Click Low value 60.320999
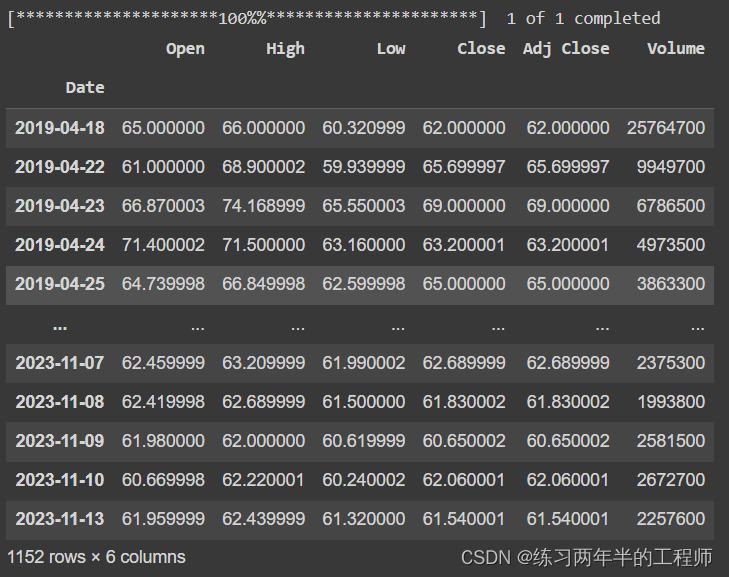 pos(364,128)
